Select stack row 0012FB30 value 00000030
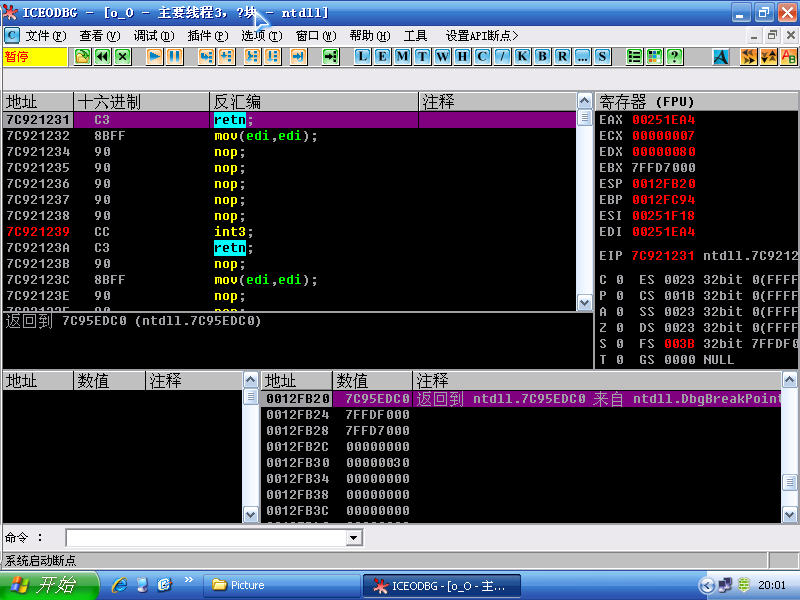Image resolution: width=800 pixels, height=600 pixels. pyautogui.click(x=378, y=463)
